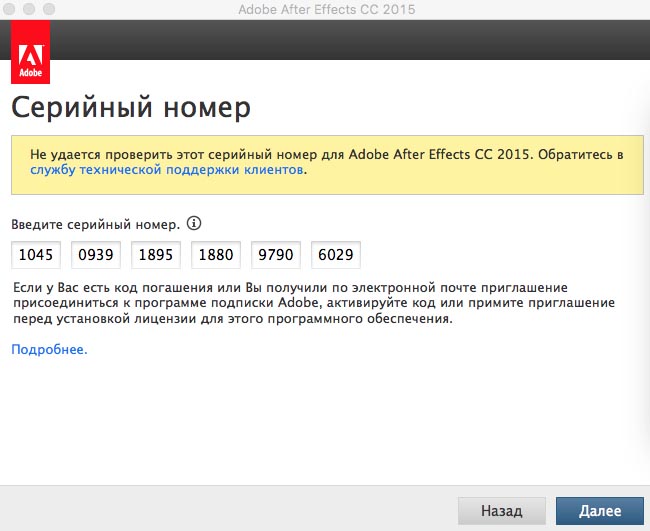Open the serial number info icon
This screenshot has height=531, width=650.
point(194,223)
